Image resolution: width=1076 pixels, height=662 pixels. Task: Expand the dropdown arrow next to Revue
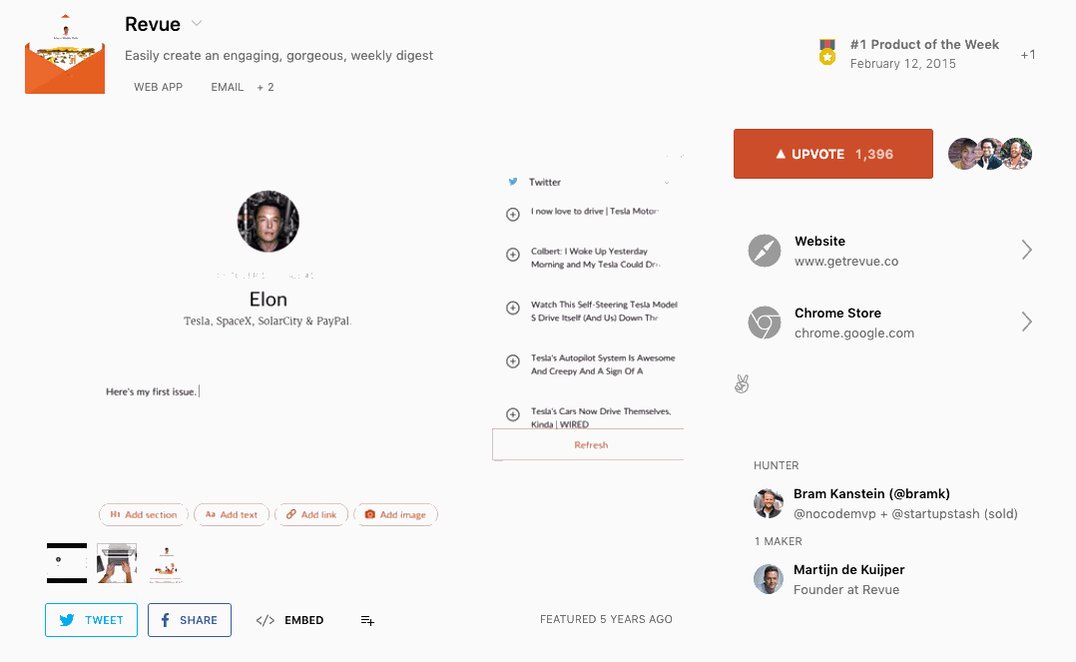(x=196, y=23)
